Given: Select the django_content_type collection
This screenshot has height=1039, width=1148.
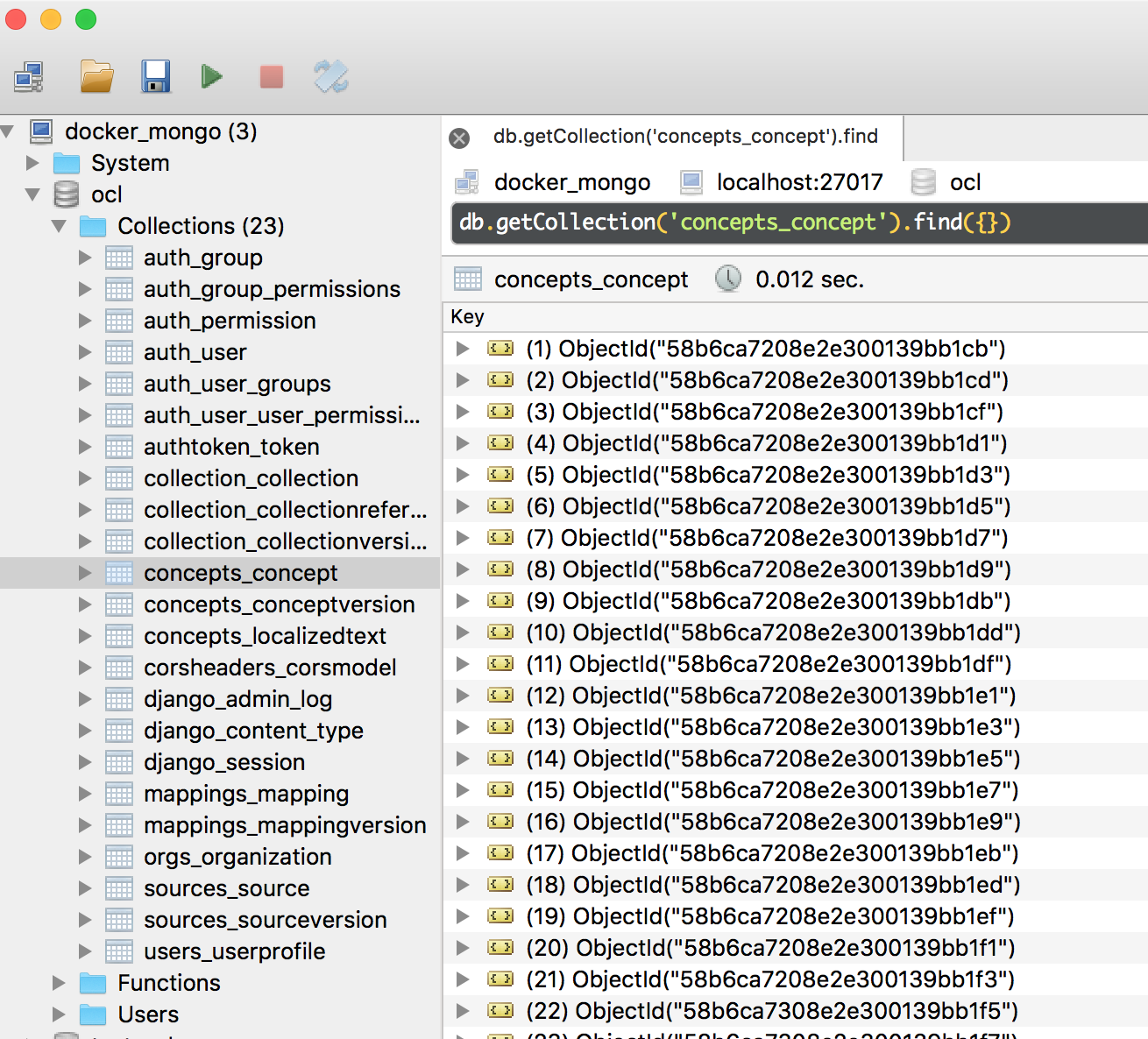Looking at the screenshot, I should 253,731.
